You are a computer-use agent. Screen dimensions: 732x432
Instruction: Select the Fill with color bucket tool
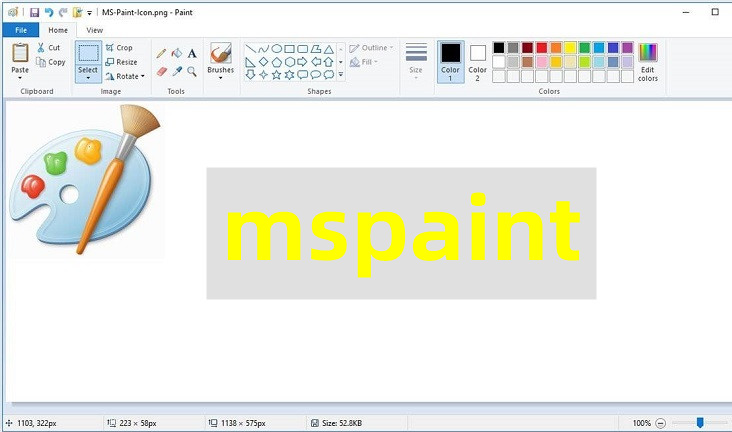(x=176, y=53)
